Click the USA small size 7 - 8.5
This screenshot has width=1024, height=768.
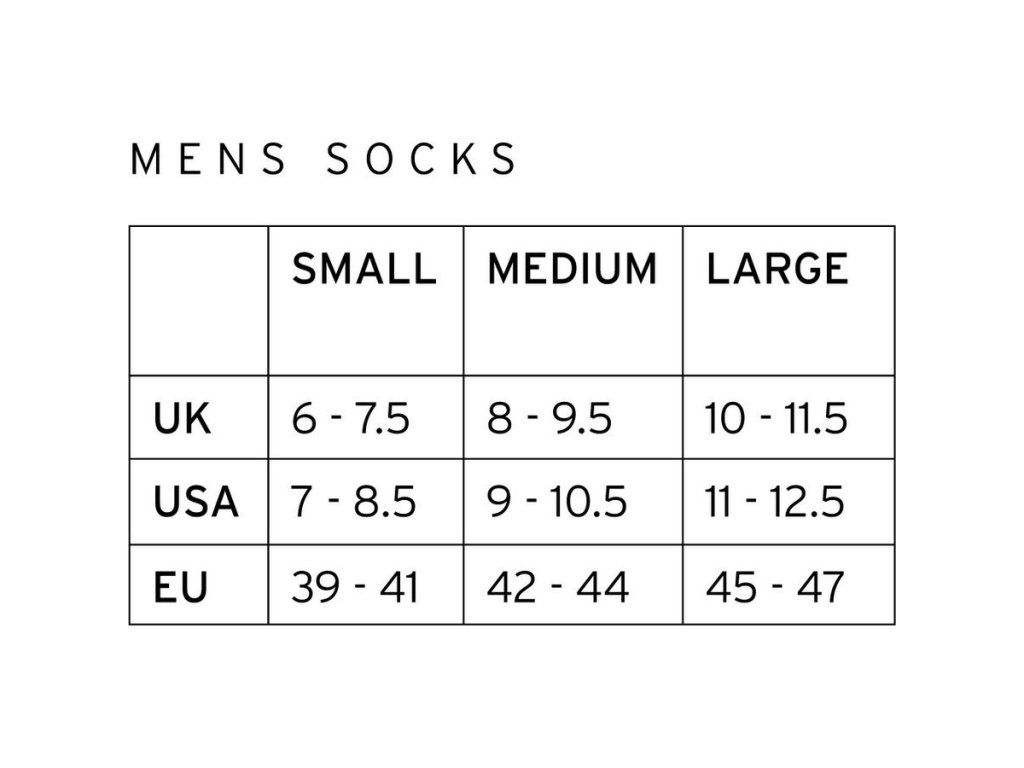(x=353, y=502)
